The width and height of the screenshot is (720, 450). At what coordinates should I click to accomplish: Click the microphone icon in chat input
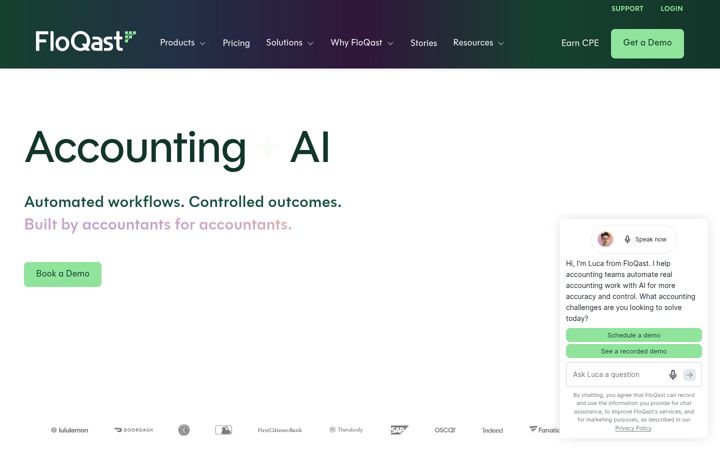click(x=673, y=375)
